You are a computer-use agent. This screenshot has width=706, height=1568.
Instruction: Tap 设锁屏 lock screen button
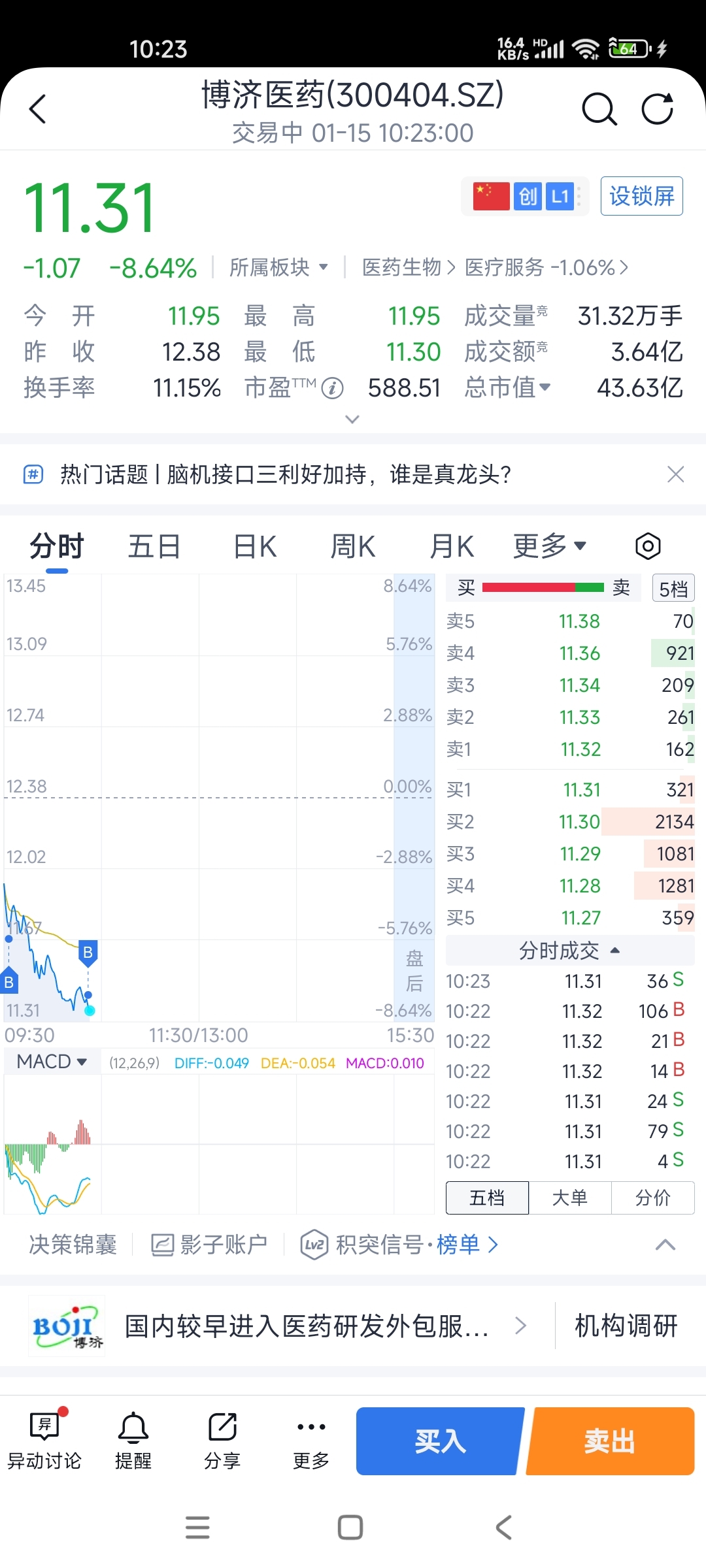tap(642, 196)
